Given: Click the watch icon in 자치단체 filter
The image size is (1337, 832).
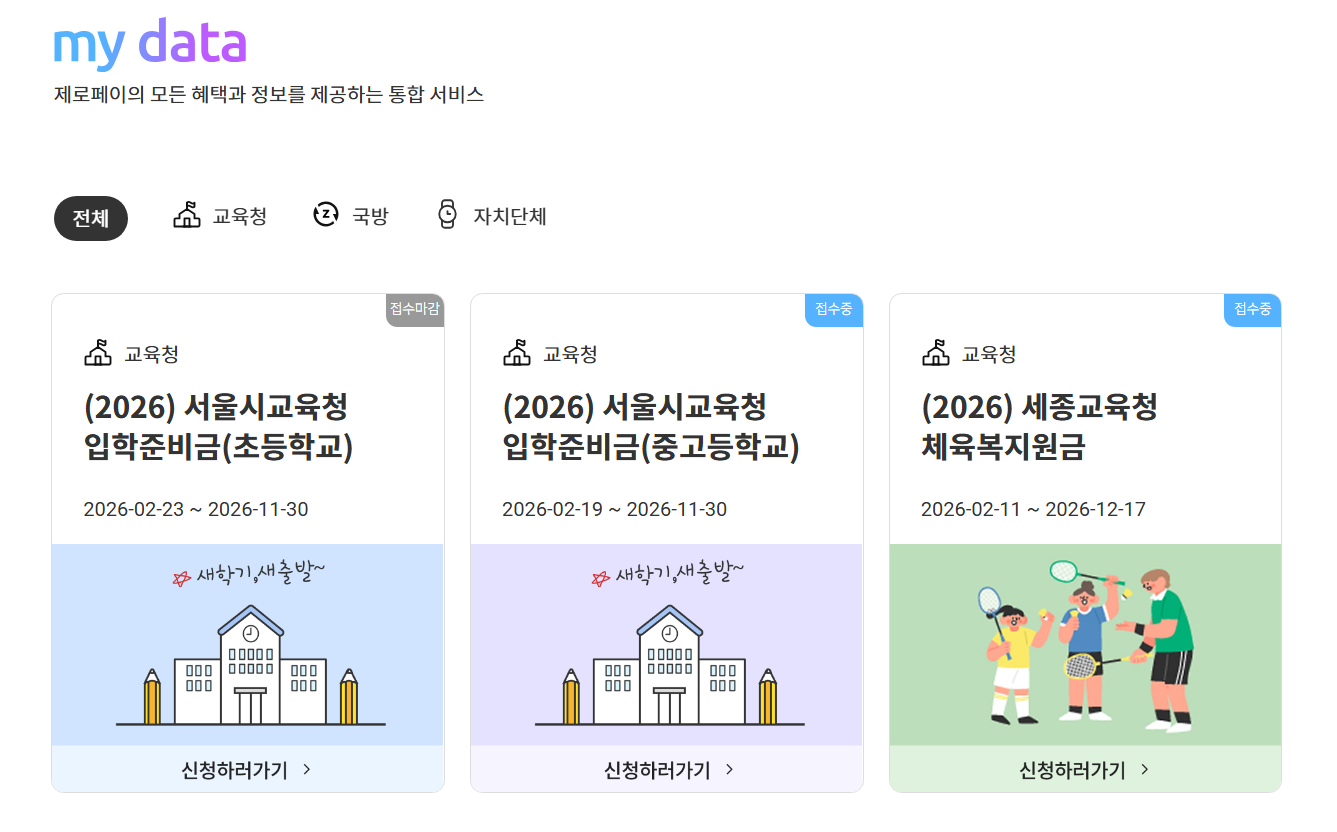Looking at the screenshot, I should 447,214.
